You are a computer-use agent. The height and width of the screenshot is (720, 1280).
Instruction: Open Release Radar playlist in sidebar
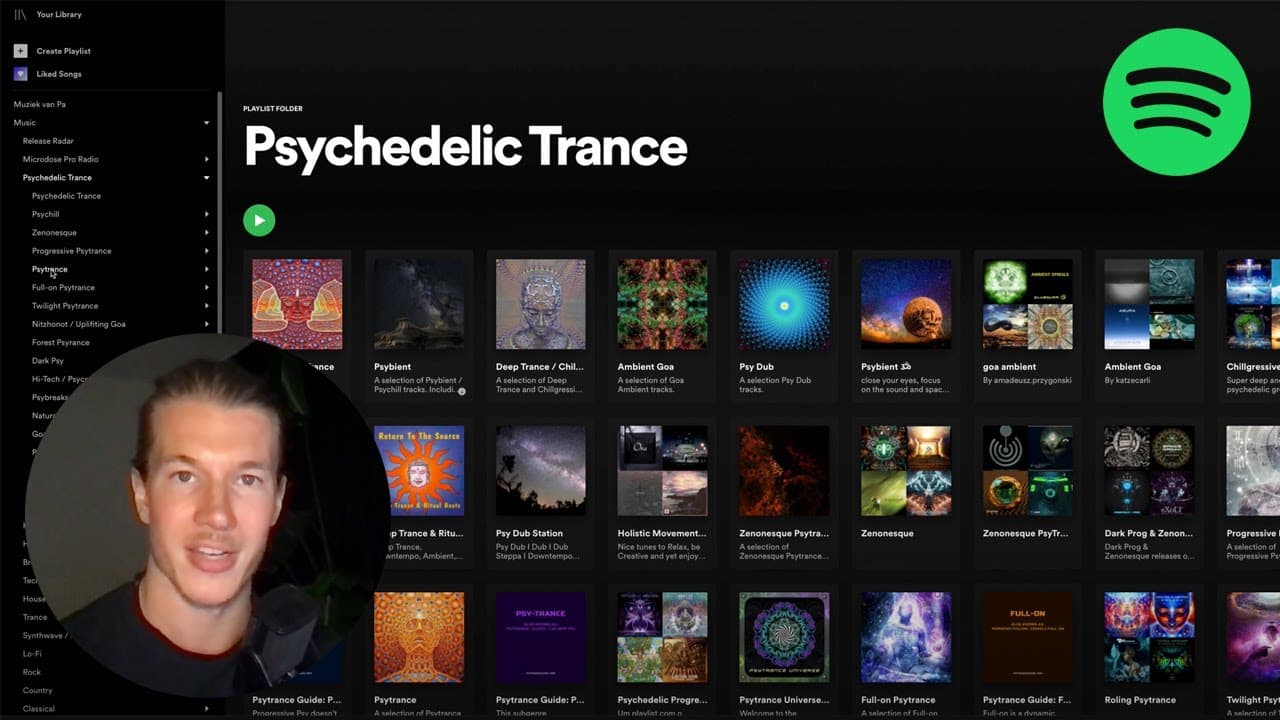point(48,141)
